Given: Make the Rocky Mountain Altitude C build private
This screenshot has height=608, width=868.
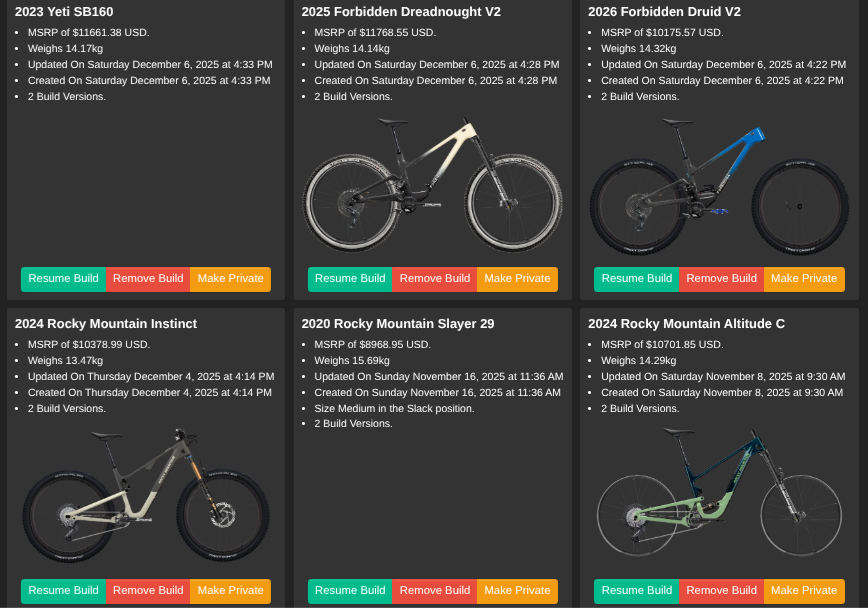Looking at the screenshot, I should point(804,591).
